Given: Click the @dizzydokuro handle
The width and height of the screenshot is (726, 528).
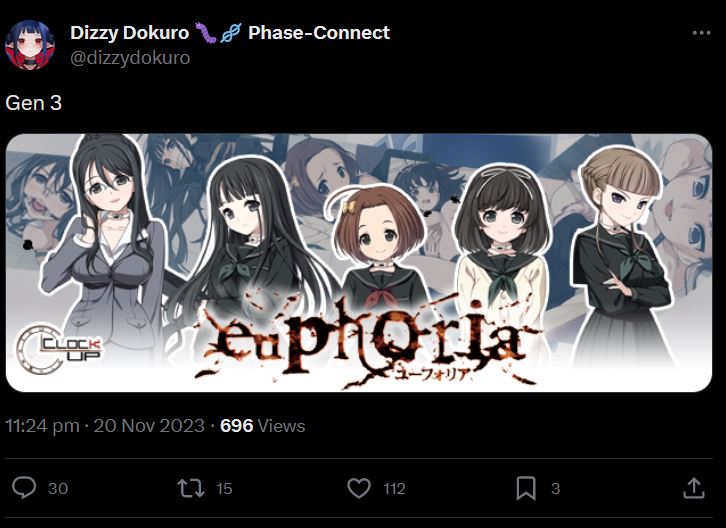Looking at the screenshot, I should tap(130, 58).
